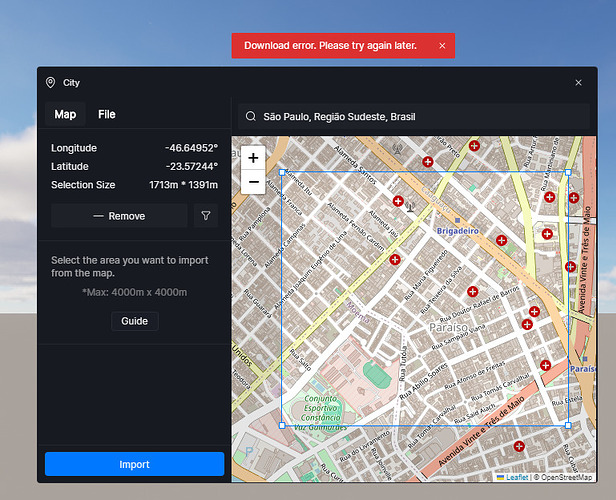
Task: Click the Brigadeiro metro station marker
Action: [x=457, y=220]
